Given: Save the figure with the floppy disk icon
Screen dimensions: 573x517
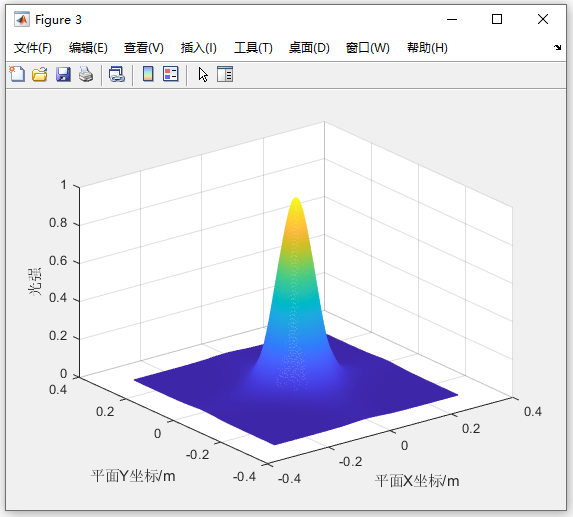Looking at the screenshot, I should [x=63, y=74].
